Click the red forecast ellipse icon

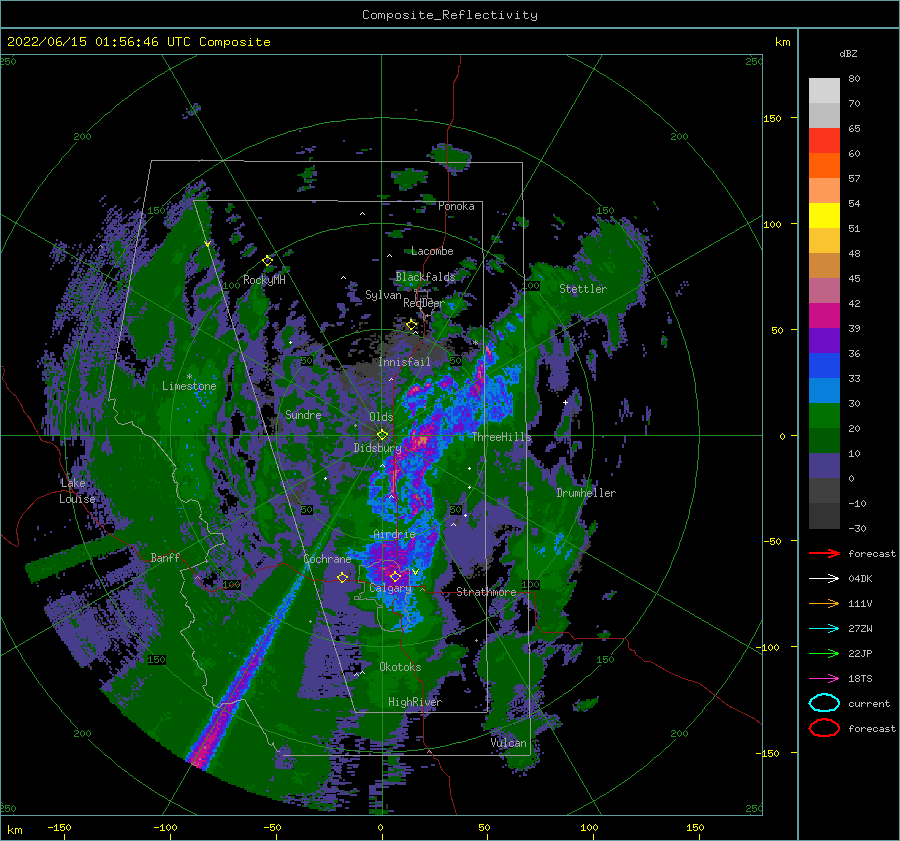pos(824,728)
